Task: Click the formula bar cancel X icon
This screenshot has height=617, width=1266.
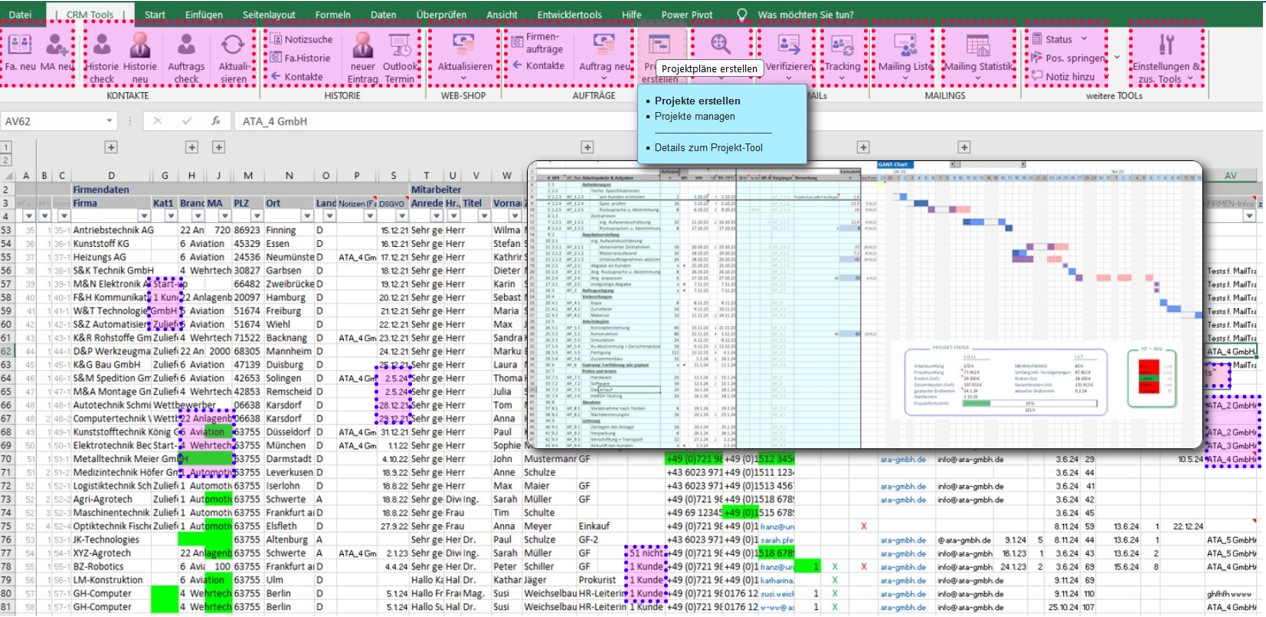Action: [x=157, y=121]
